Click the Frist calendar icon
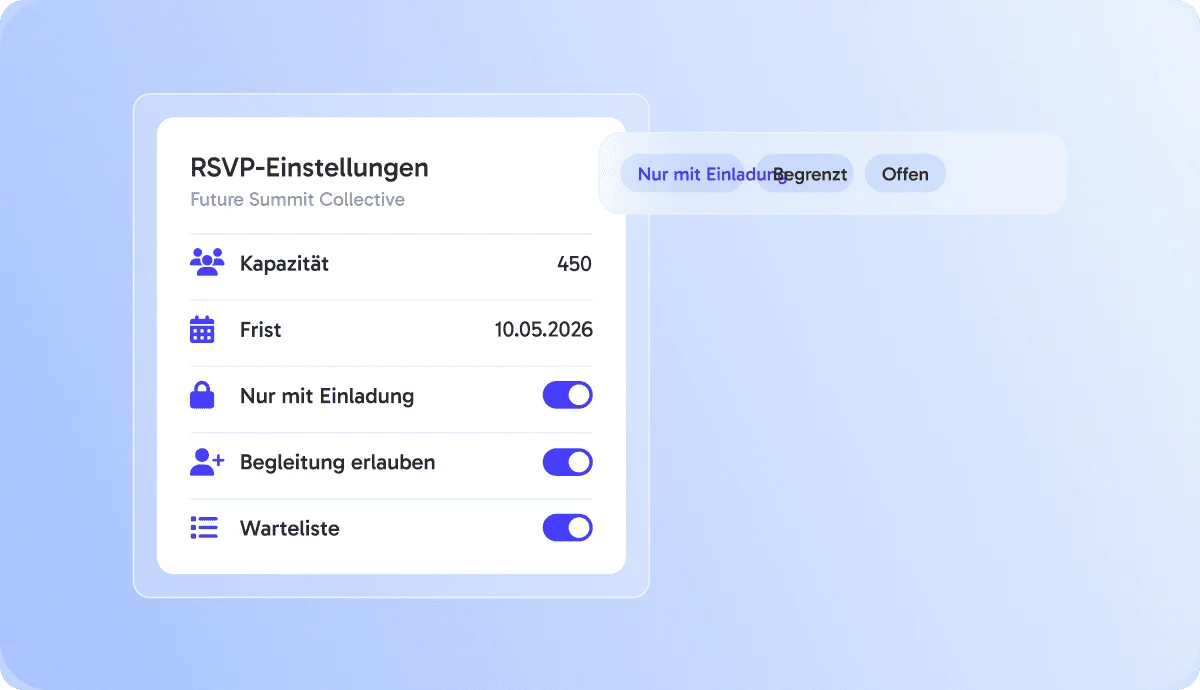Image resolution: width=1200 pixels, height=690 pixels. point(202,330)
